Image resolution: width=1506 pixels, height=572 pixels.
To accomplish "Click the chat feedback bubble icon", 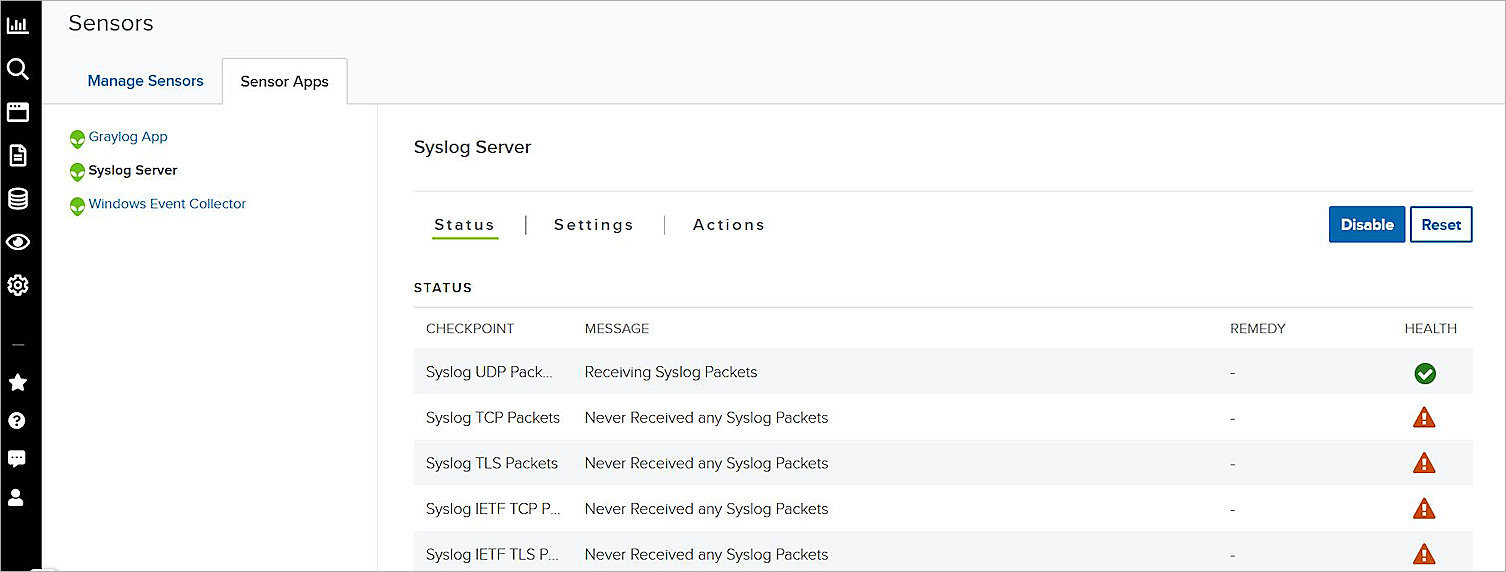I will coord(18,459).
